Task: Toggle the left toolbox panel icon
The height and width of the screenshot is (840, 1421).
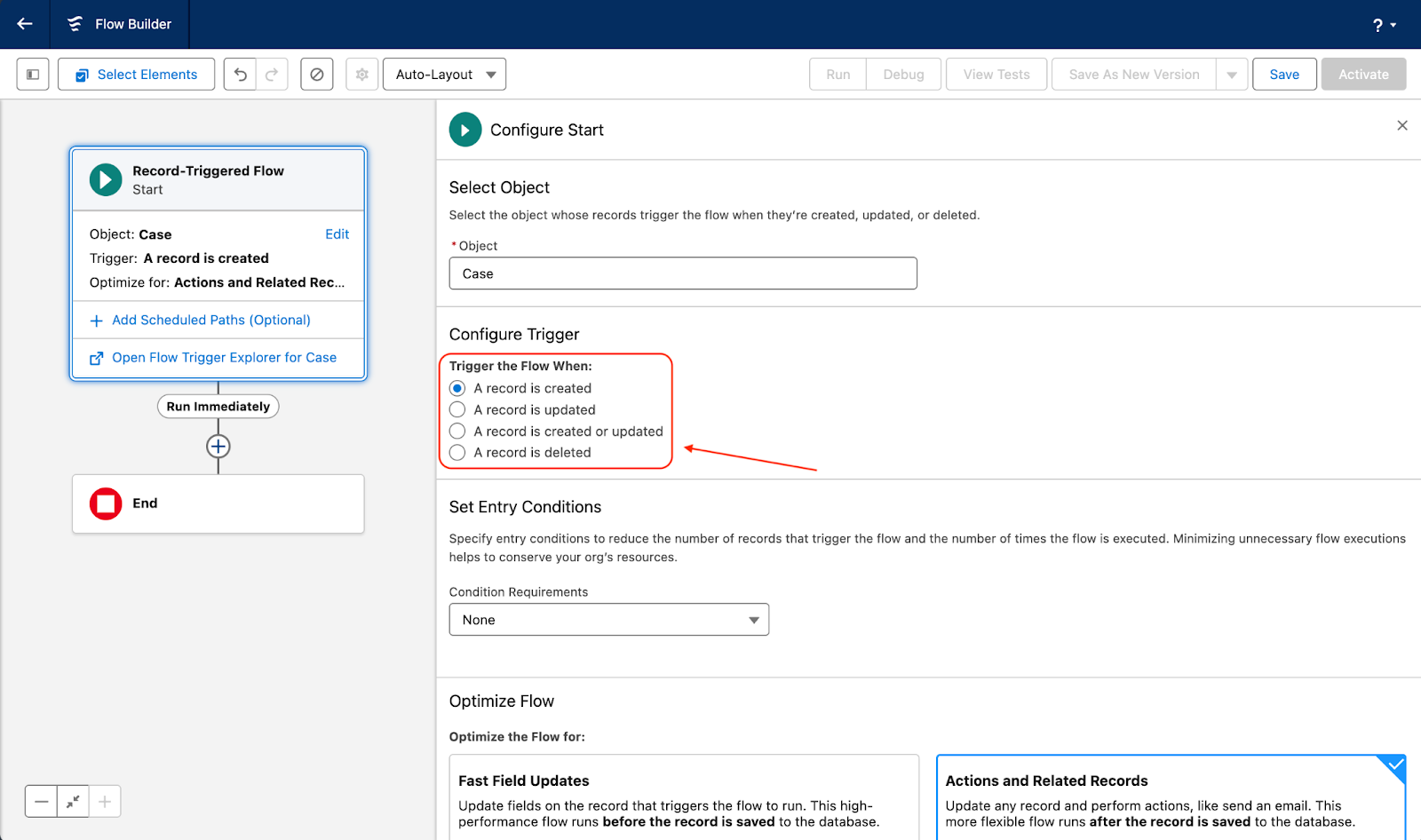Action: click(x=33, y=75)
